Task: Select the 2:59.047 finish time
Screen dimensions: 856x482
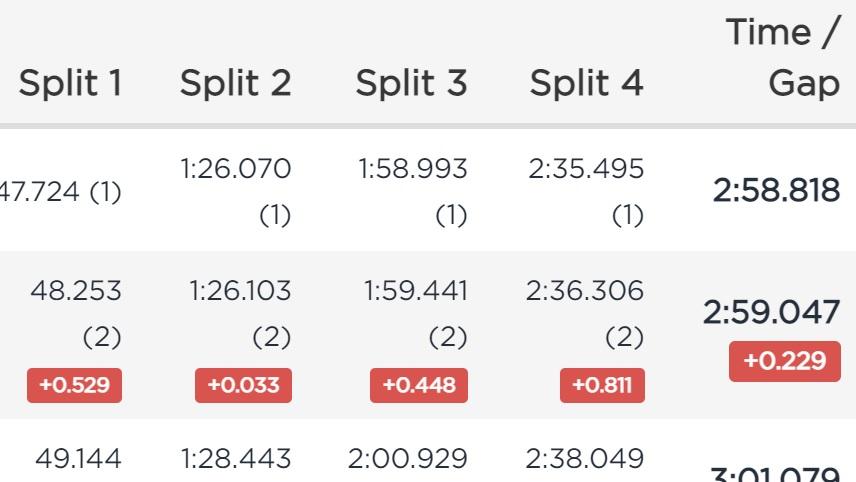Action: (771, 312)
